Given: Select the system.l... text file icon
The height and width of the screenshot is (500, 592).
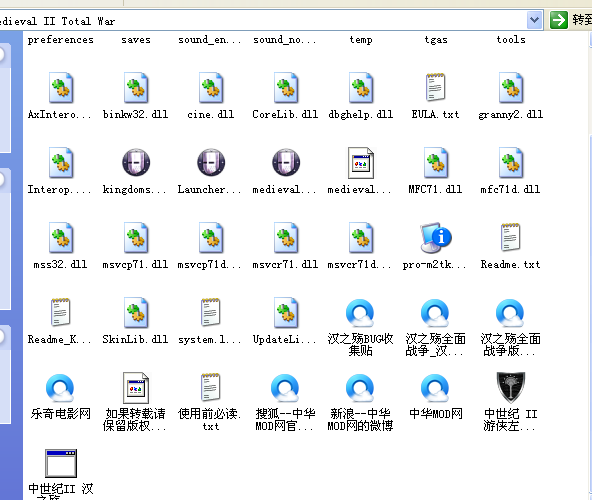Looking at the screenshot, I should tap(211, 312).
